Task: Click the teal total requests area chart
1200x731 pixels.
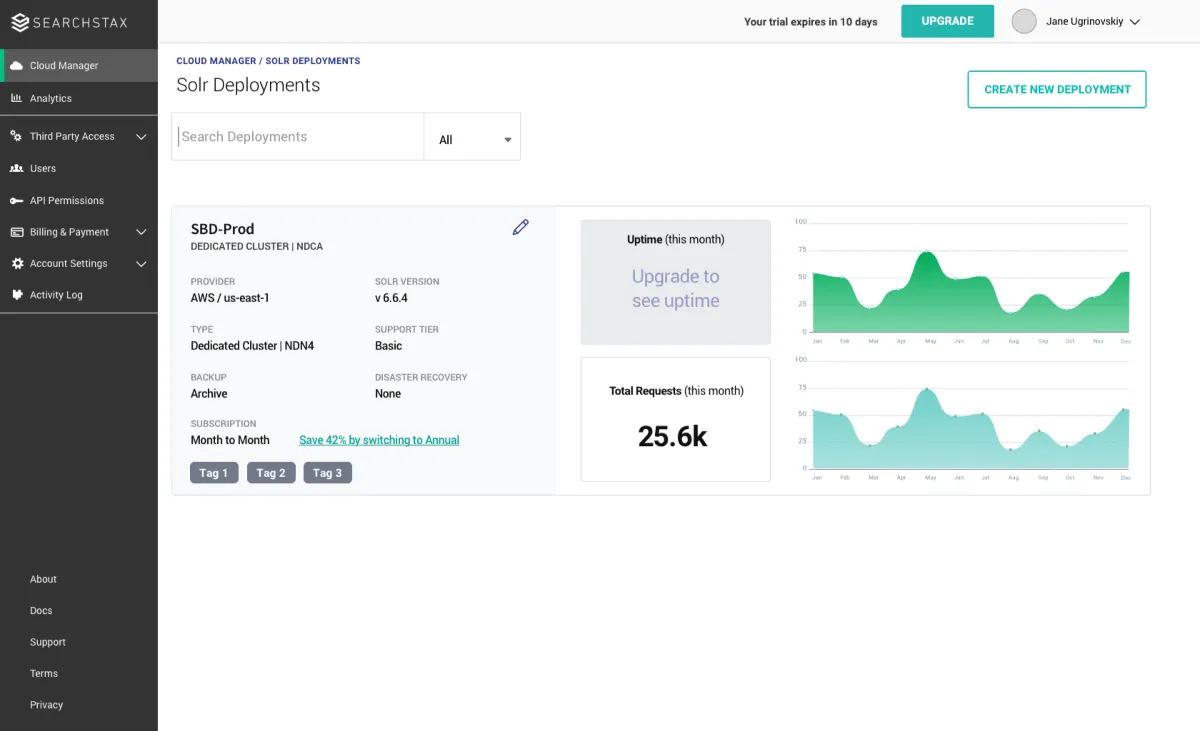Action: [970, 428]
